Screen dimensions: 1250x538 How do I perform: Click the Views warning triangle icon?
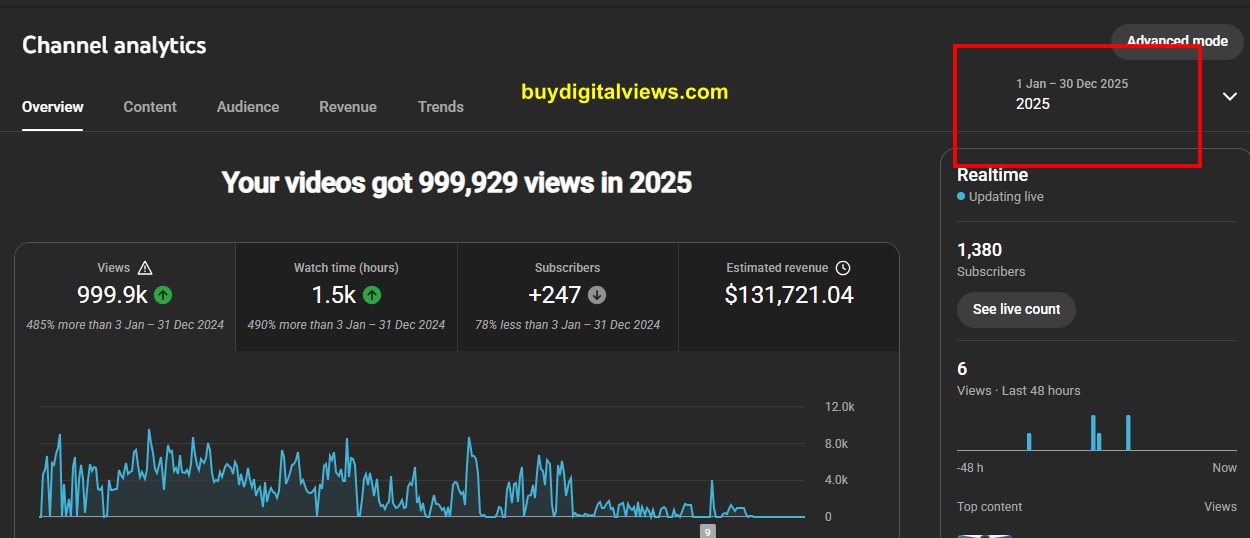click(145, 268)
